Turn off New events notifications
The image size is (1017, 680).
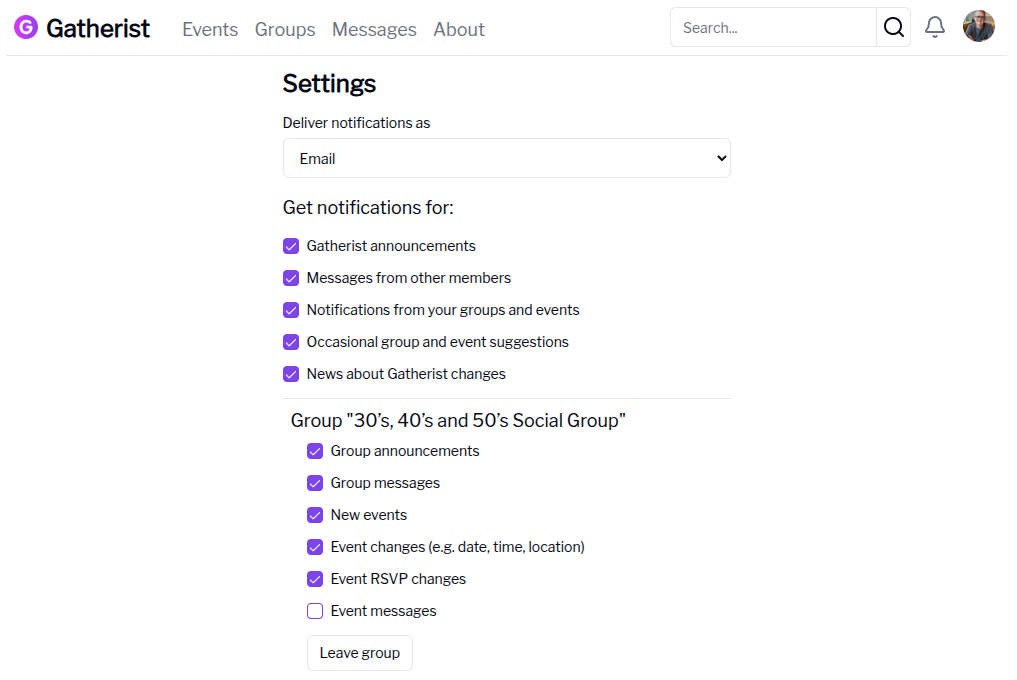tap(315, 514)
